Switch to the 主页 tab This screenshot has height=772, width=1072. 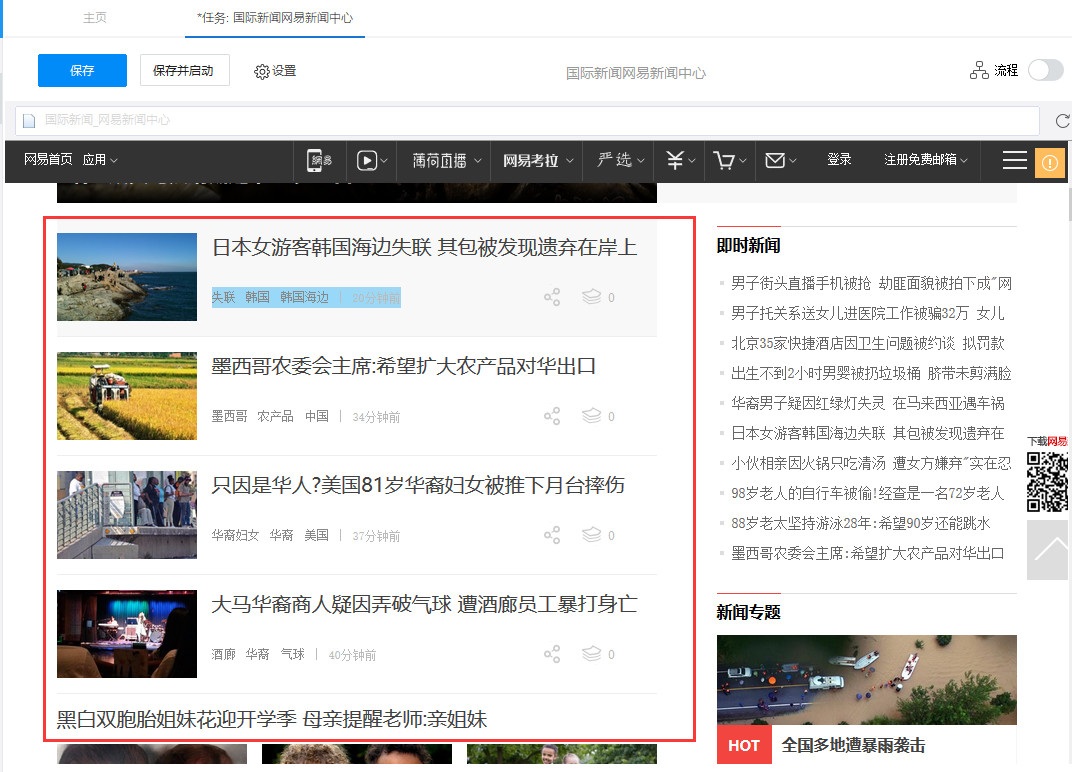click(94, 18)
